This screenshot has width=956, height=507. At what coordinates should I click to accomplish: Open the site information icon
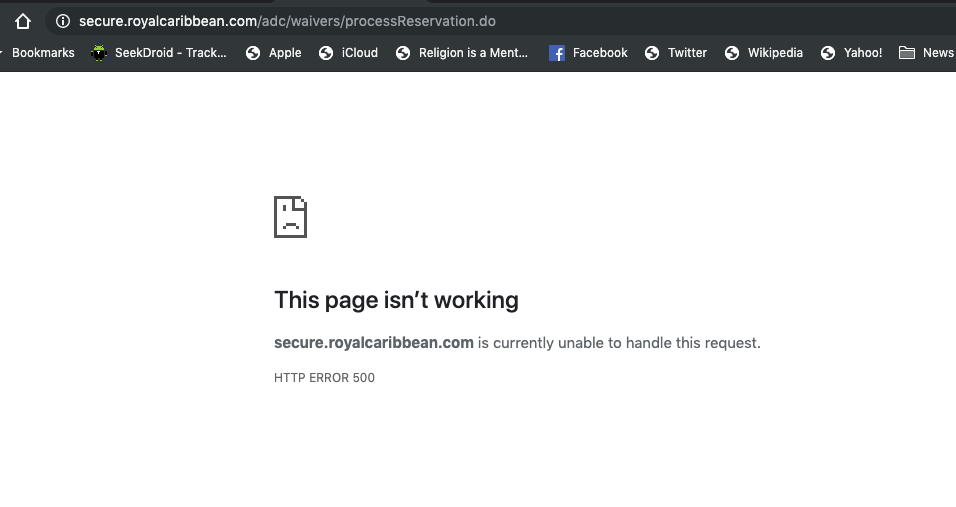[x=62, y=21]
